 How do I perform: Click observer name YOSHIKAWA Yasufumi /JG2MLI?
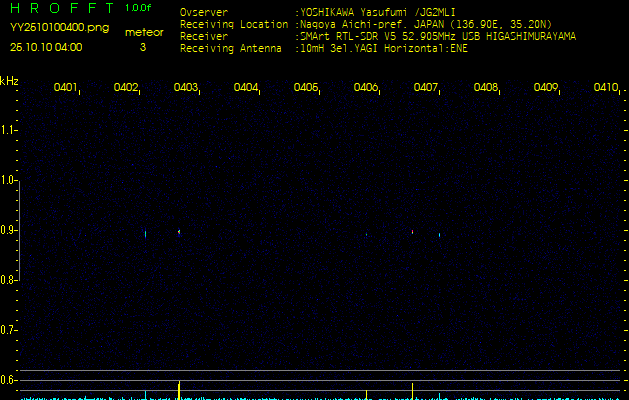[378, 12]
